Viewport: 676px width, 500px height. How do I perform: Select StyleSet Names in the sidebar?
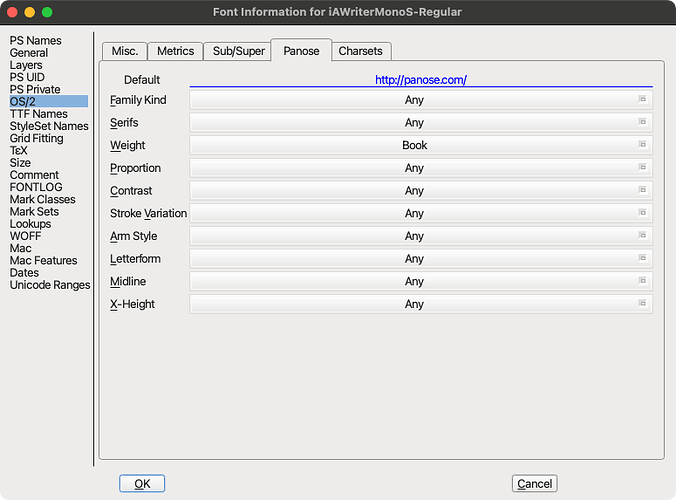pos(49,126)
